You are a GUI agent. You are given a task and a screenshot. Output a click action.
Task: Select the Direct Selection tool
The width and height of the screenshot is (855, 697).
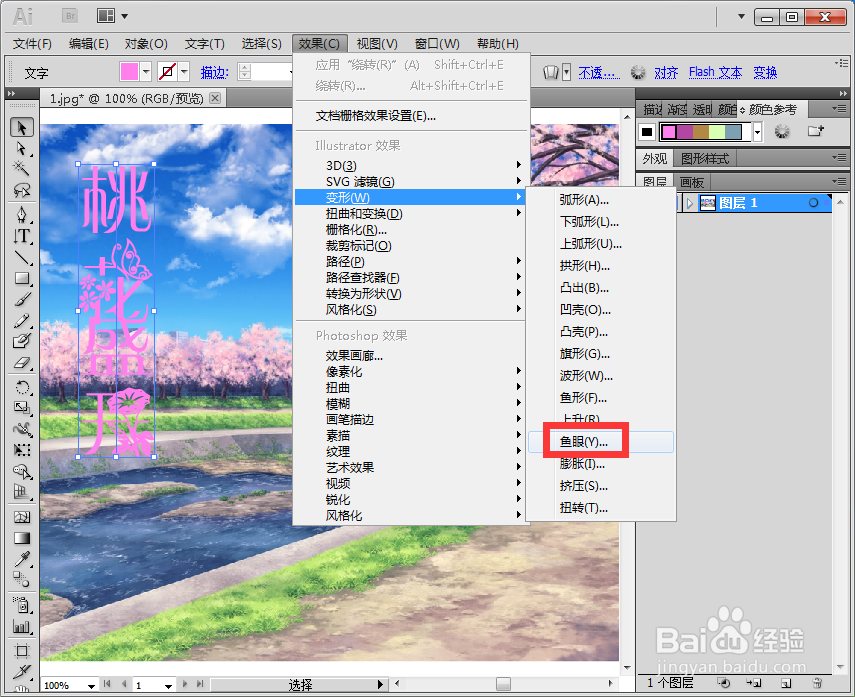[22, 148]
